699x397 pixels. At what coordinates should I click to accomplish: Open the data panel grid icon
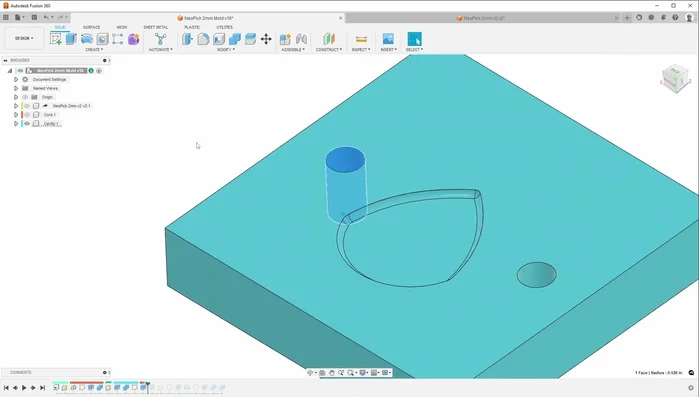[6, 17]
